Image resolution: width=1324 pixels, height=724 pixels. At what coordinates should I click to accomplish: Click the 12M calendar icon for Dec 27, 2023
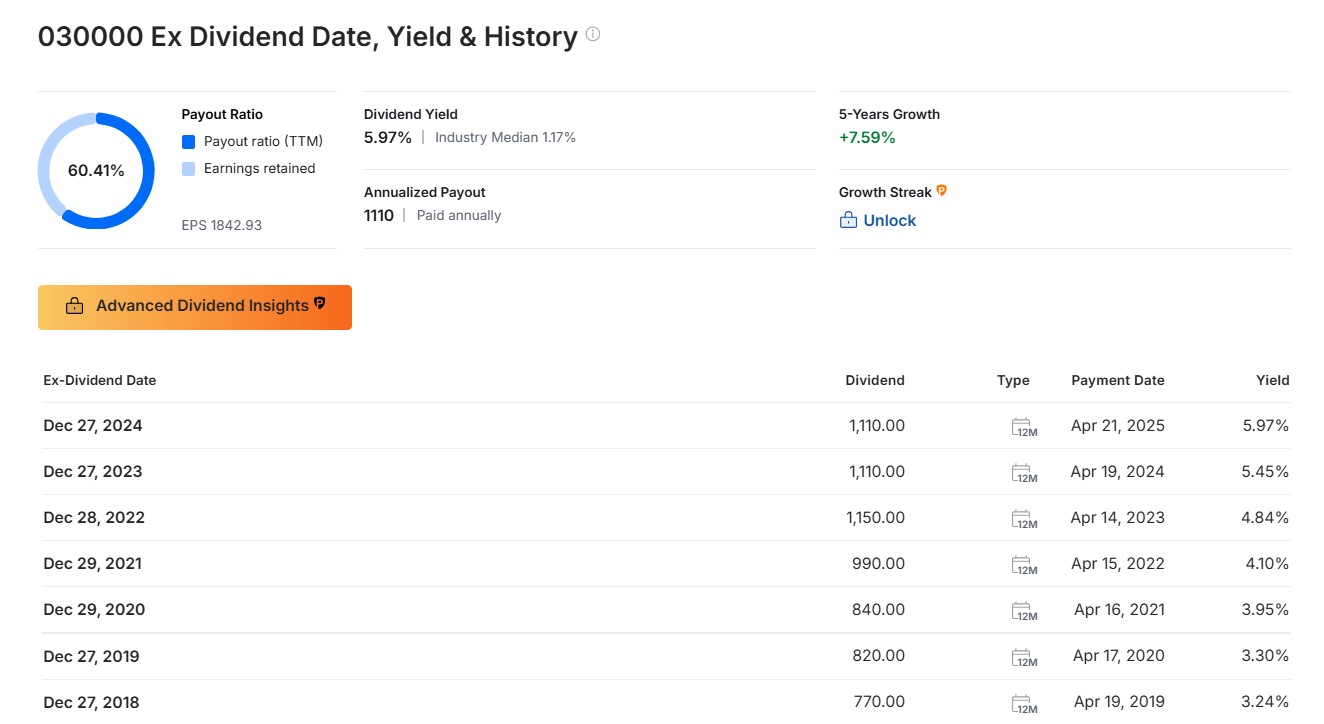click(x=1022, y=473)
